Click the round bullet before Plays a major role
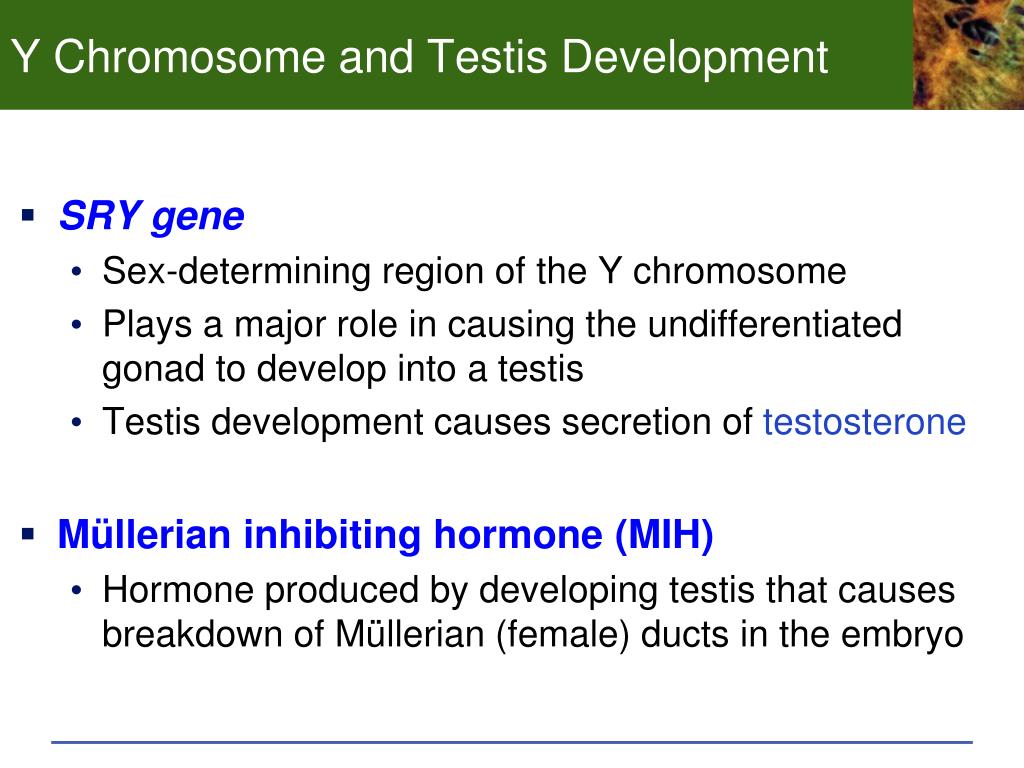This screenshot has width=1024, height=768. 77,324
